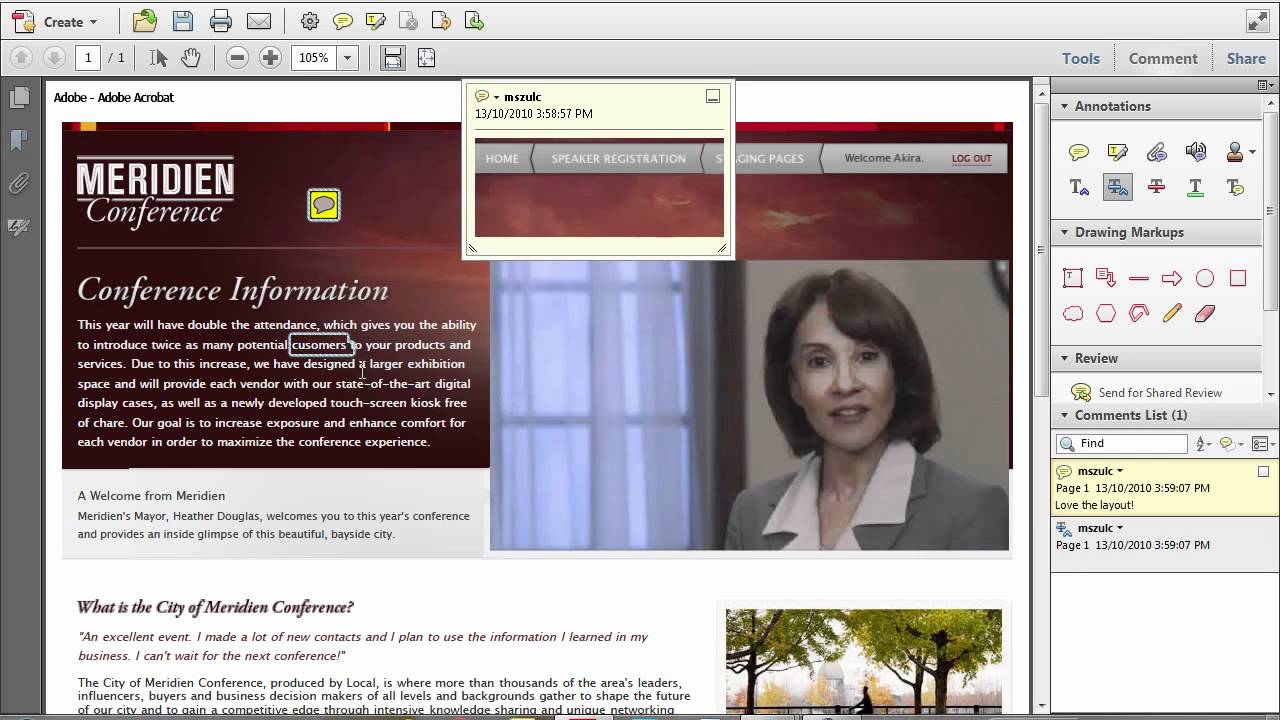Collapse the Drawing Markups section
Viewport: 1280px width, 720px height.
pos(1065,232)
